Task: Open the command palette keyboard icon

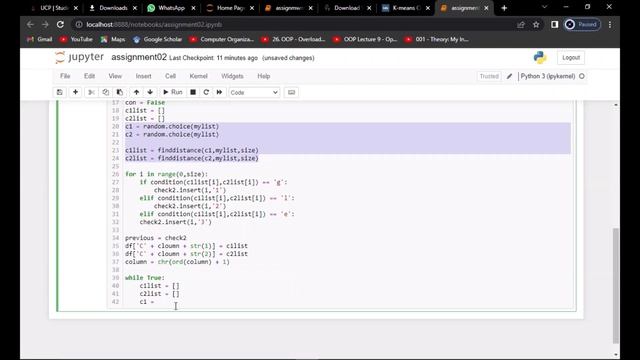Action: pyautogui.click(x=291, y=92)
